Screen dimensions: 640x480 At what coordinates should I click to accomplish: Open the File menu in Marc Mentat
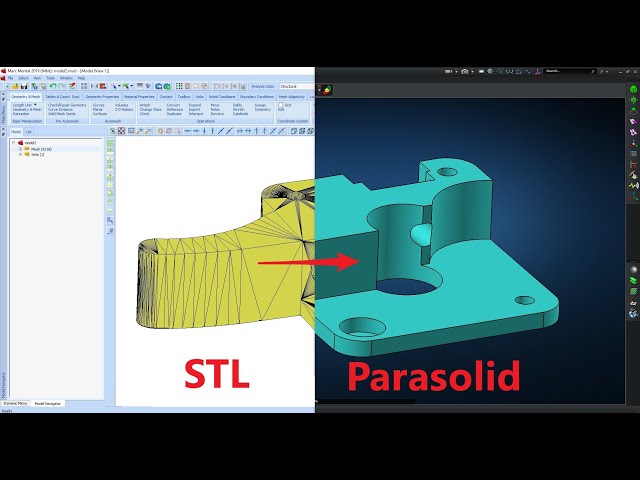point(11,78)
